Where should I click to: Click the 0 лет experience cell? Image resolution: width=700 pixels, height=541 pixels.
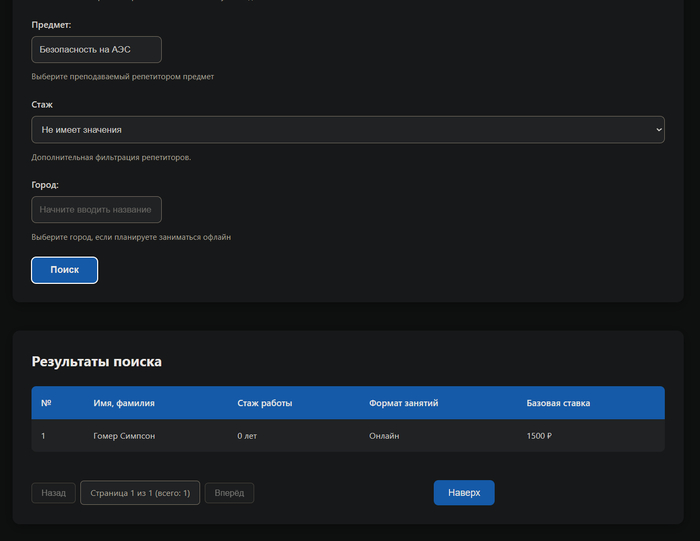tap(250, 436)
